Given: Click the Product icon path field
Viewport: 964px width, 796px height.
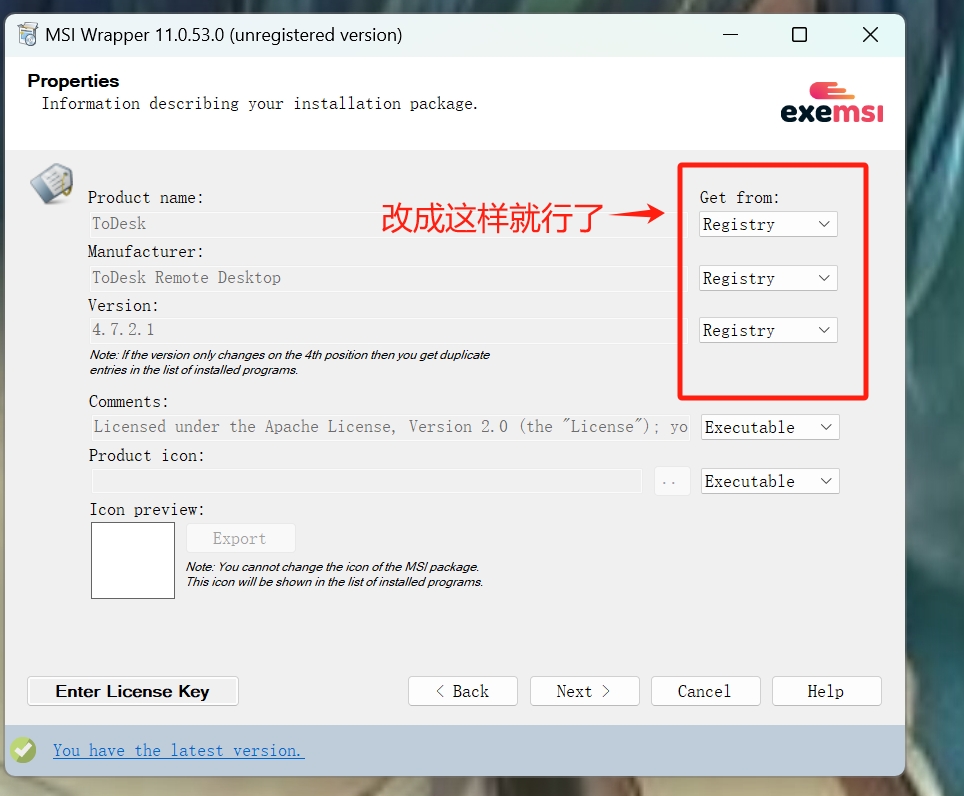Looking at the screenshot, I should (366, 481).
